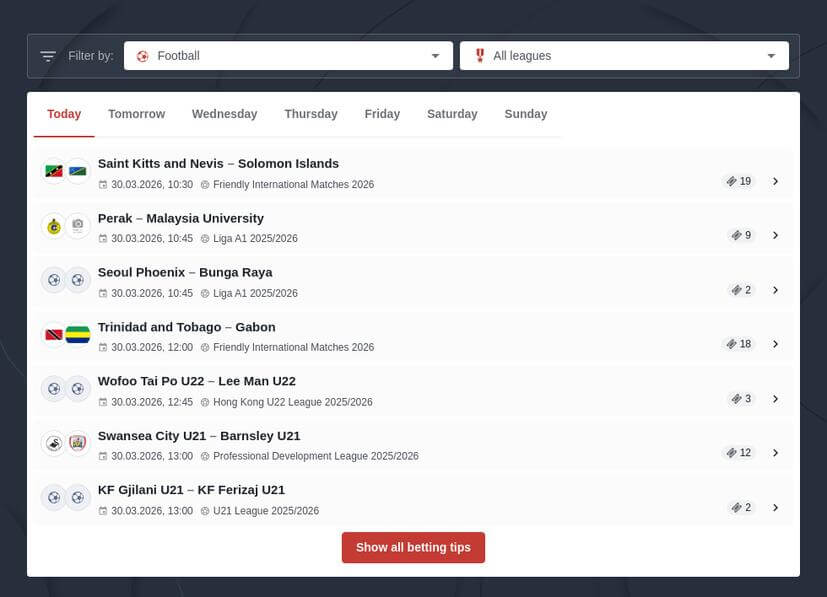Switch to the Tomorrow tab
The height and width of the screenshot is (597, 827).
coord(136,114)
